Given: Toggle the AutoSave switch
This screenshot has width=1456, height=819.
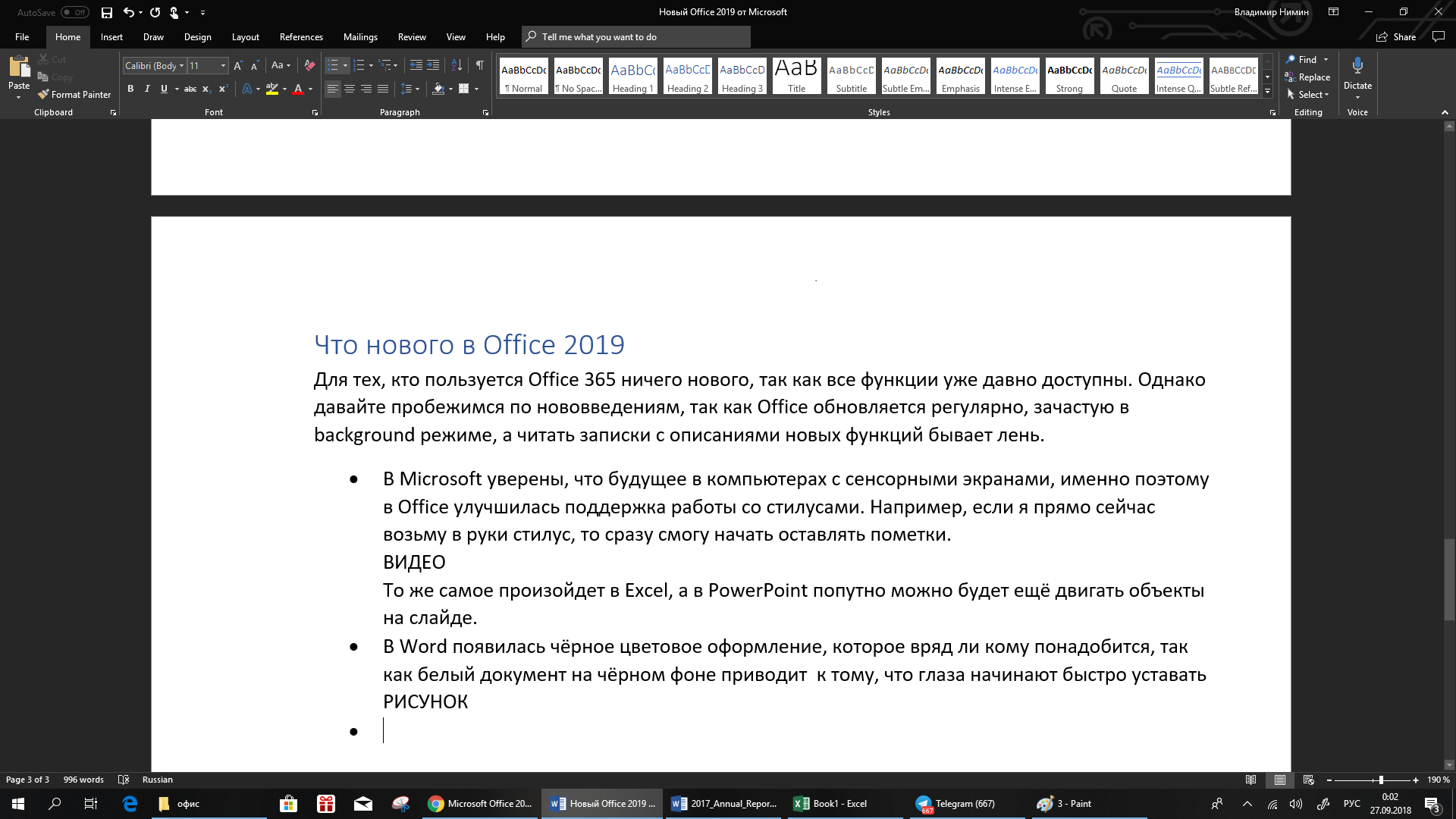Looking at the screenshot, I should click(75, 12).
